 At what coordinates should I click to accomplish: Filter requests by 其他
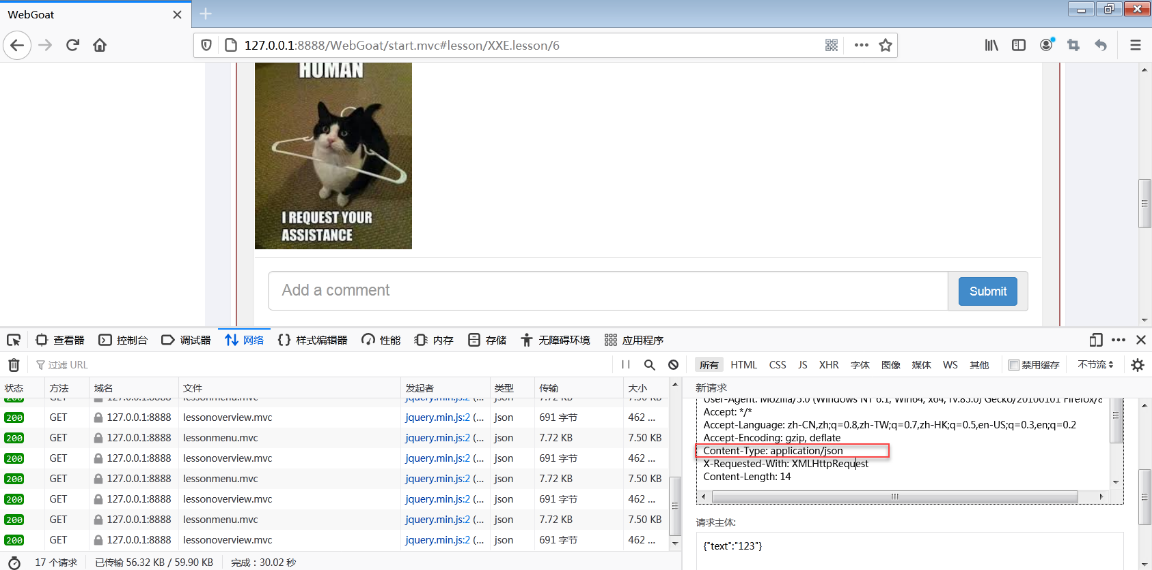[979, 364]
